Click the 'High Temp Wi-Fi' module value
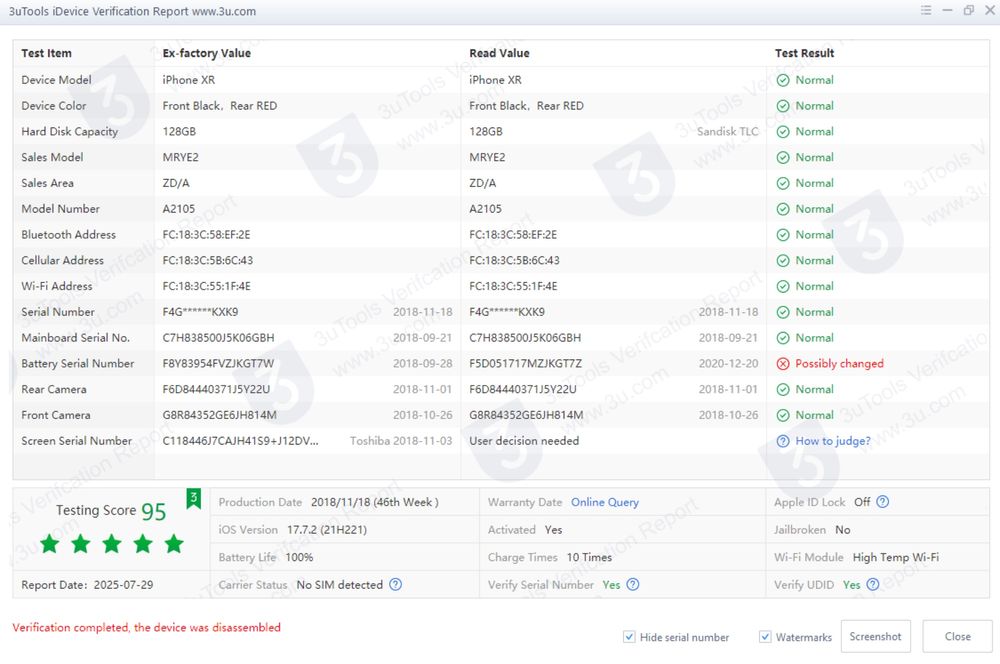This screenshot has height=664, width=1000. (895, 557)
